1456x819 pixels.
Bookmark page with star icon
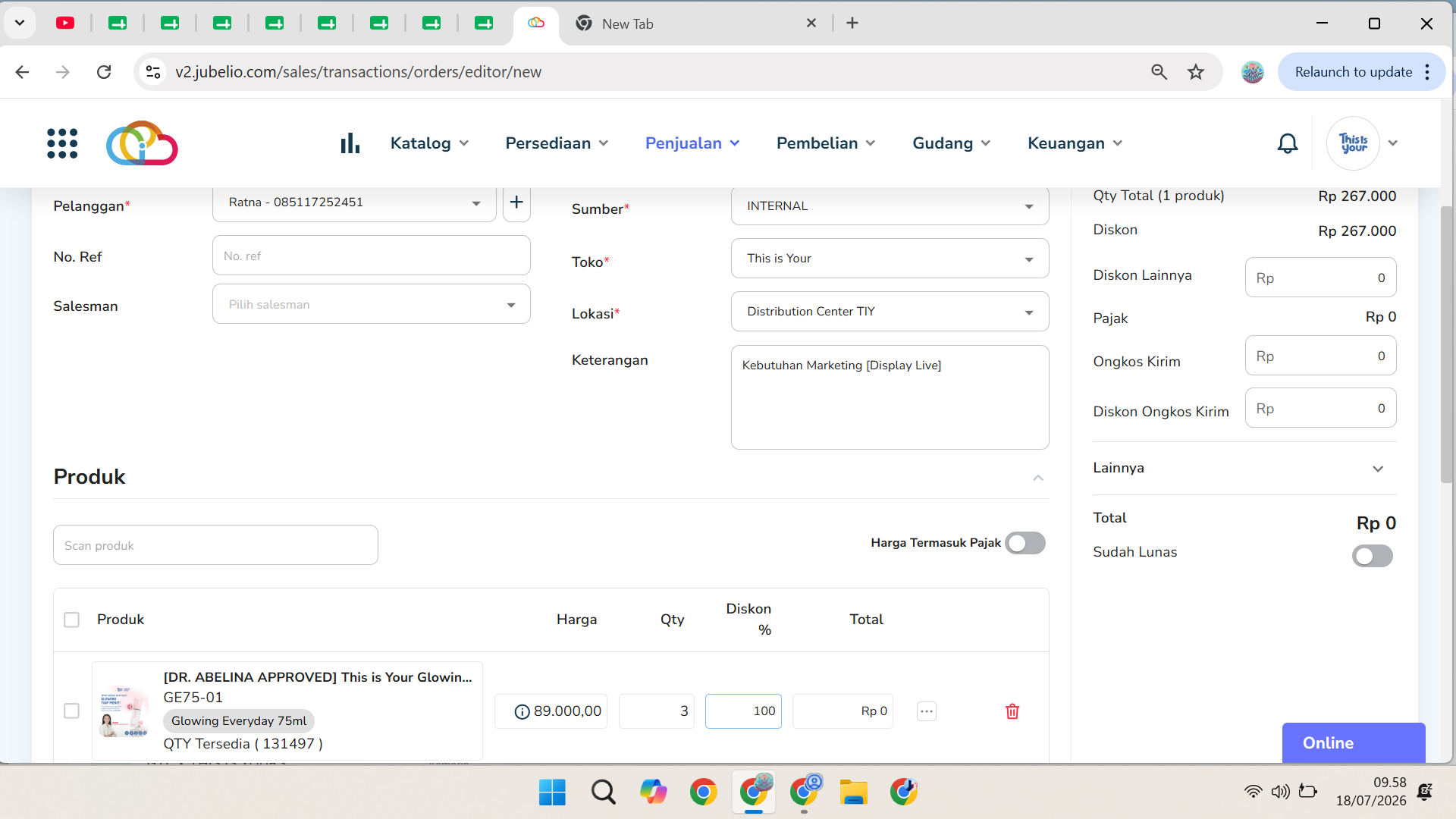coord(1196,72)
